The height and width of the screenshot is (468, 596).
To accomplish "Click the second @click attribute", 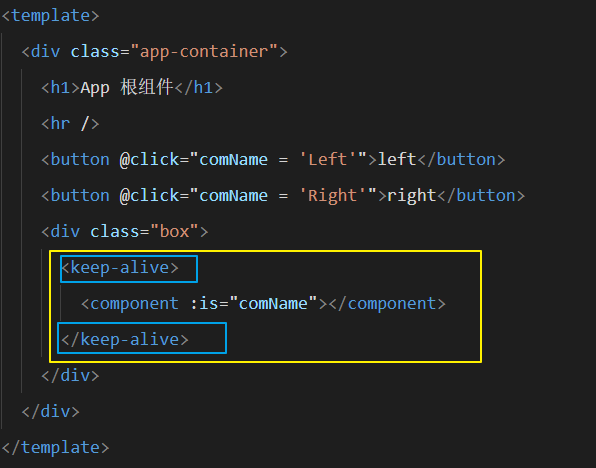I will coord(149,195).
